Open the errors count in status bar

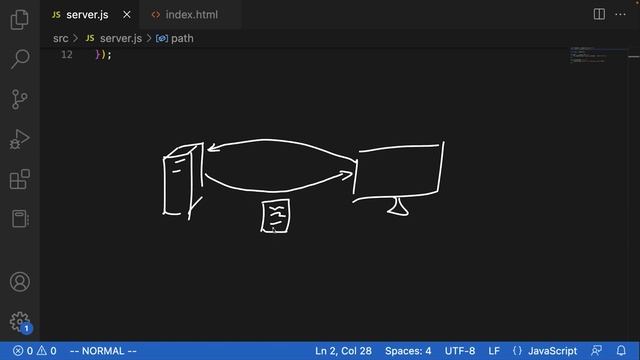[x=23, y=351]
